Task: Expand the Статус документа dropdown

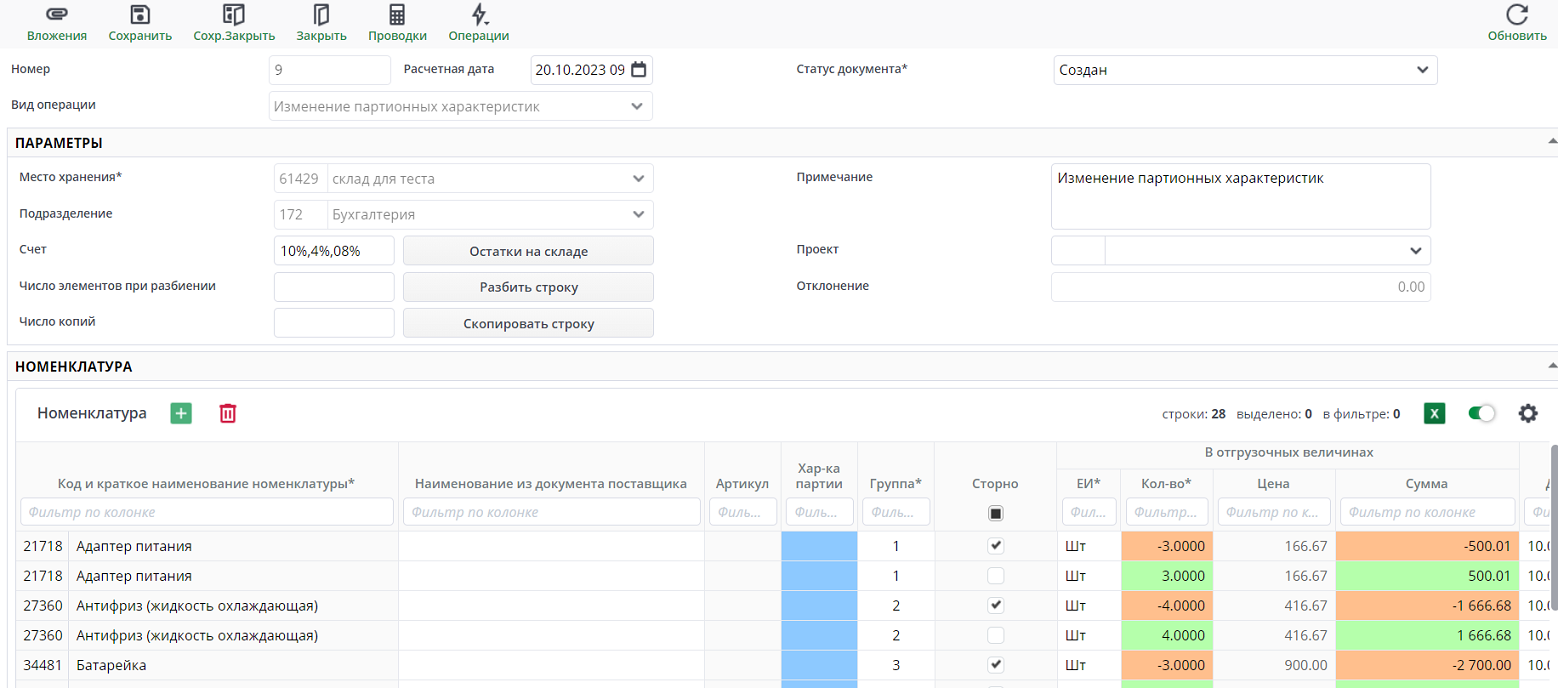Action: coord(1422,70)
